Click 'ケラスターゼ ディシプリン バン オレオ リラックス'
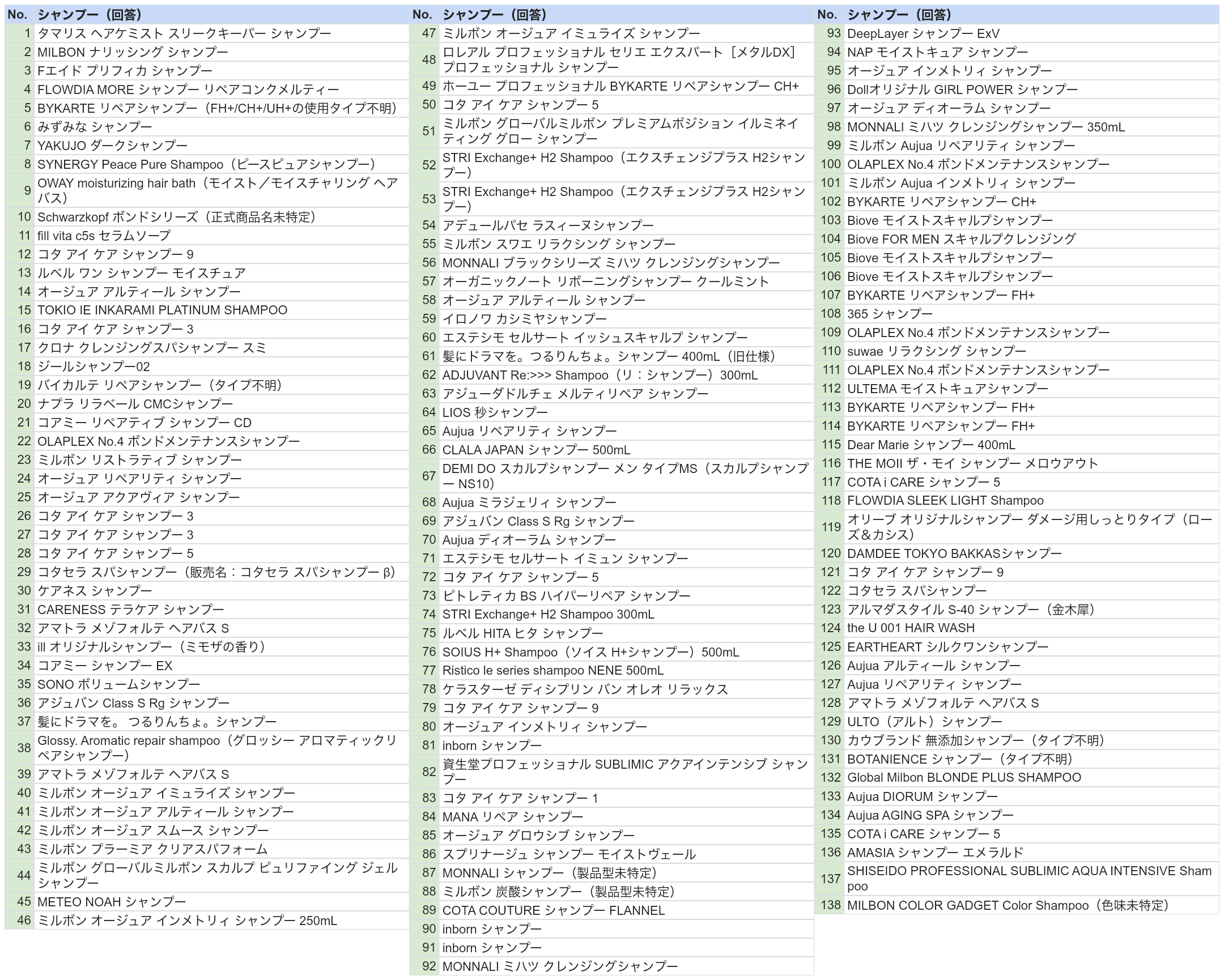 click(x=626, y=689)
